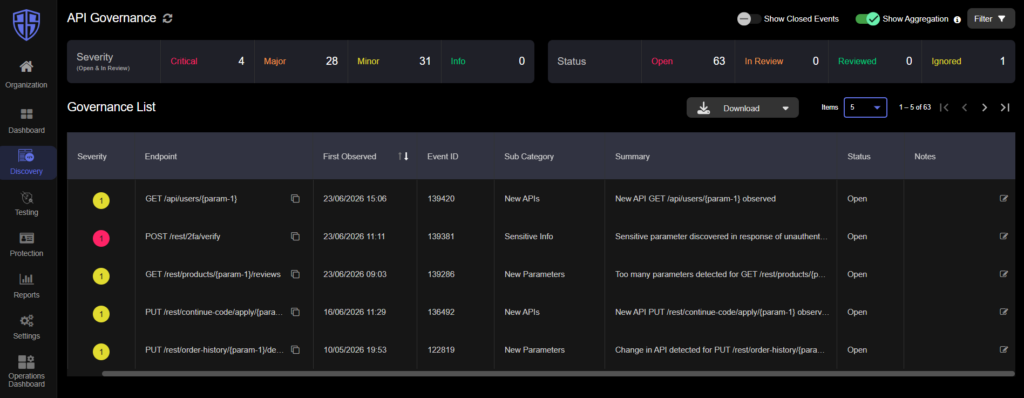Click the Sensitive Info sub category cell

click(528, 237)
